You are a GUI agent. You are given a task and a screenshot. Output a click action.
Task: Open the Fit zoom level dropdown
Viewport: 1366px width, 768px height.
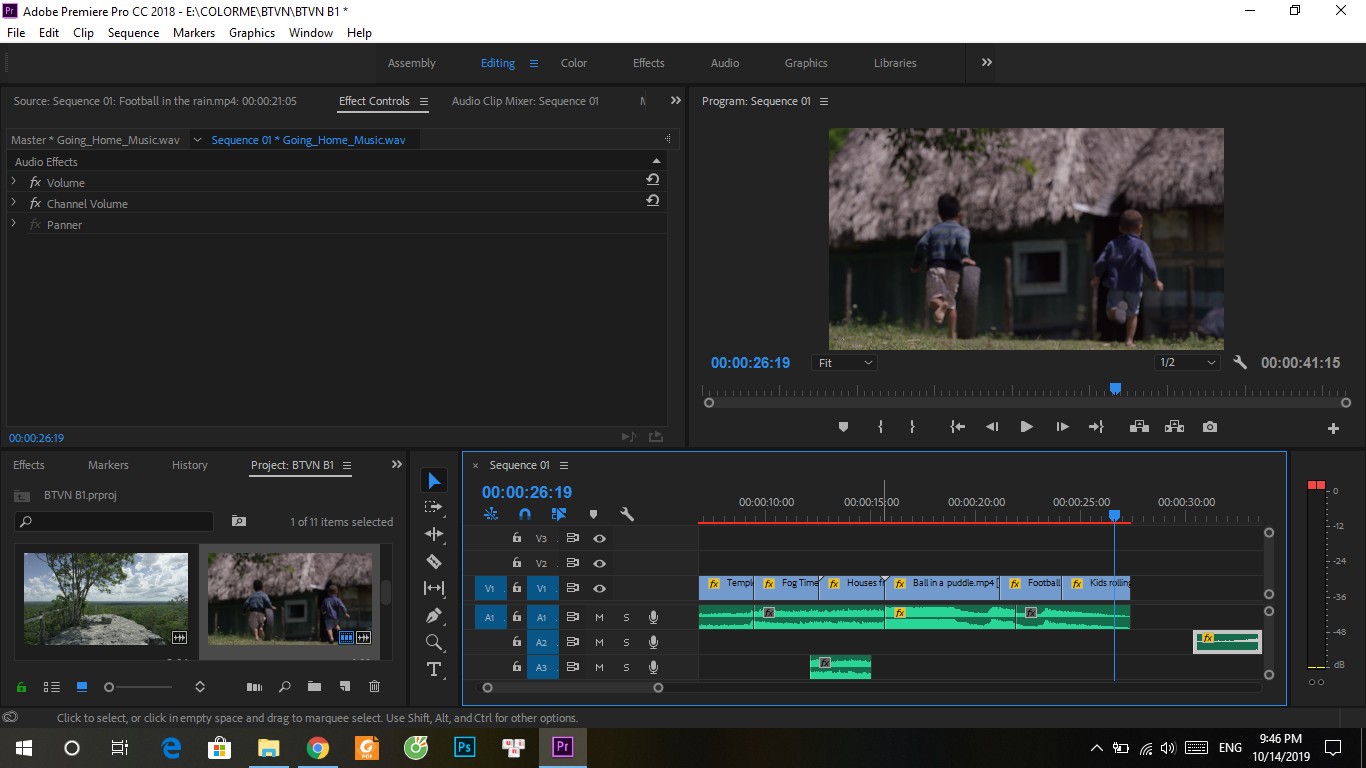point(845,363)
